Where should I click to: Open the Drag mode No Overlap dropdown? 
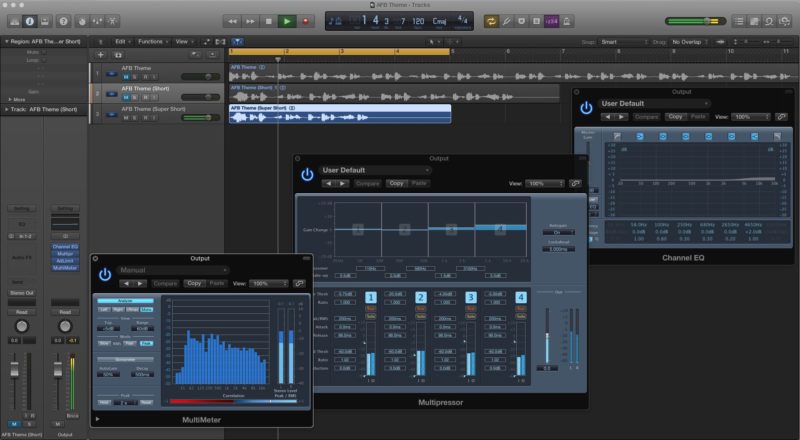point(689,42)
